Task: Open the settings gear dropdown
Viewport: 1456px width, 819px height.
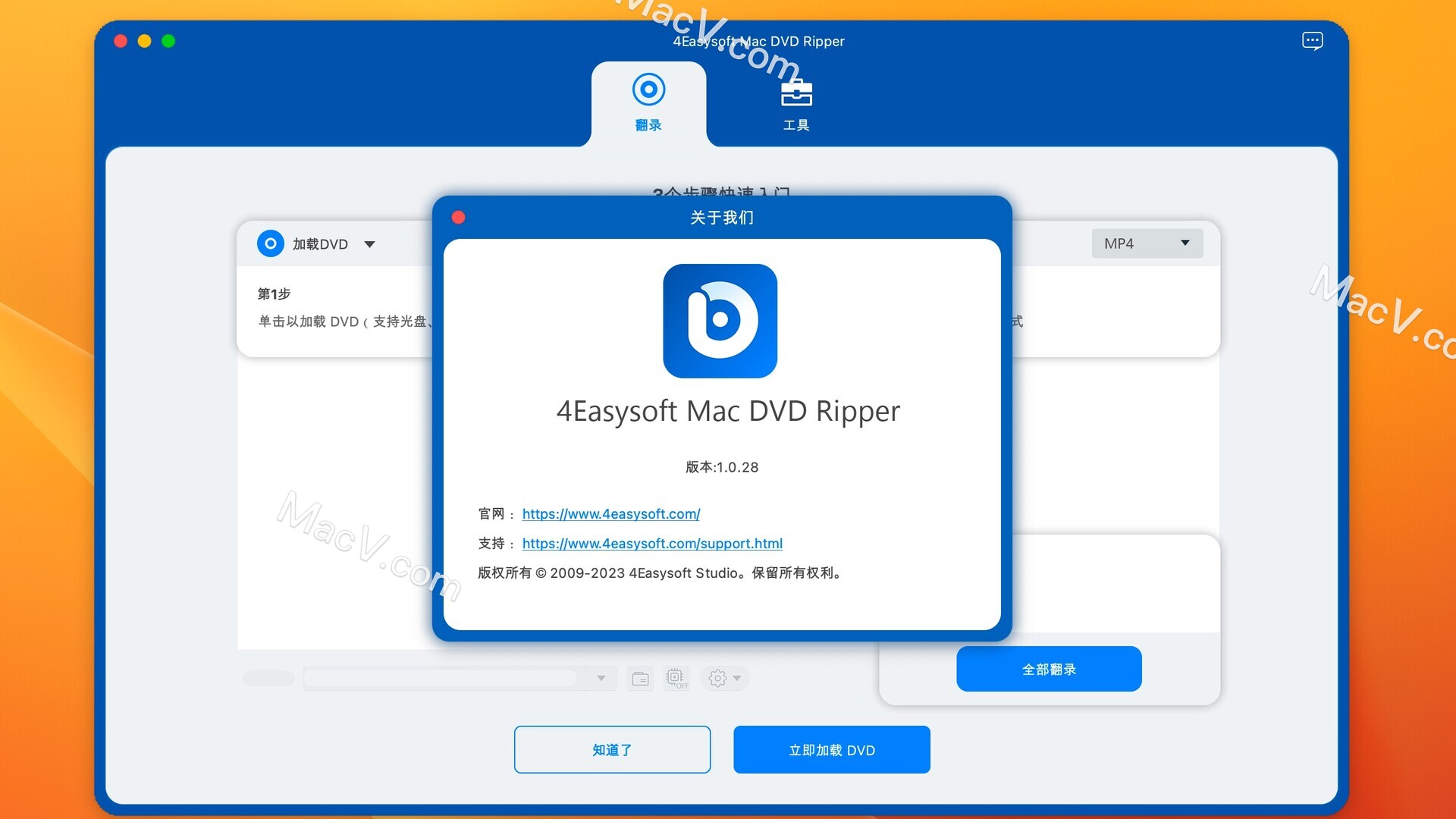Action: pos(724,678)
